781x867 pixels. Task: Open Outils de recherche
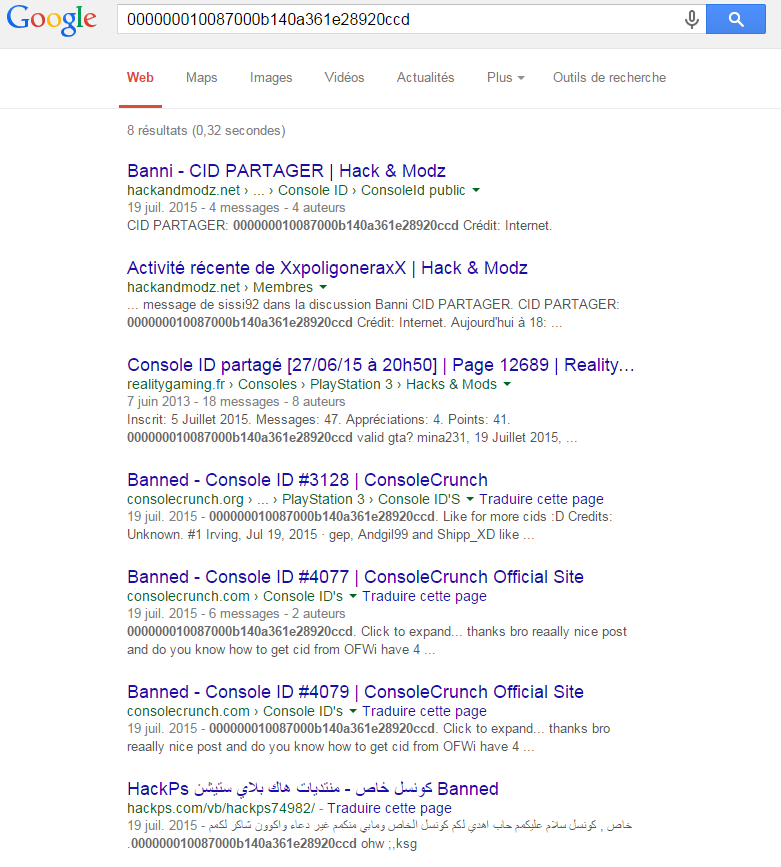609,77
